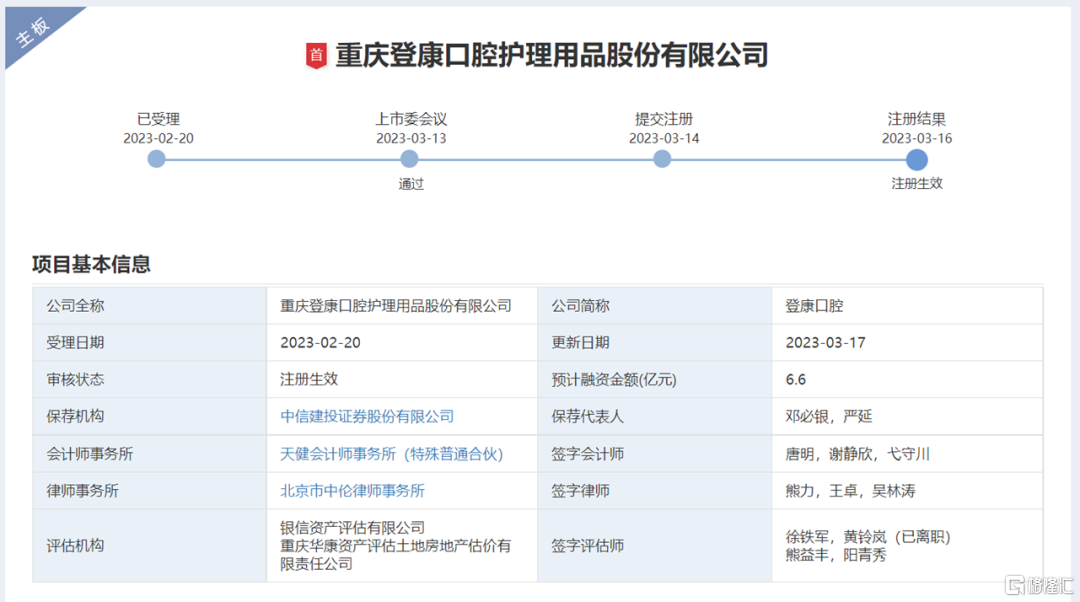Click the 签字评估师 label cell
The width and height of the screenshot is (1080, 602).
[654, 546]
